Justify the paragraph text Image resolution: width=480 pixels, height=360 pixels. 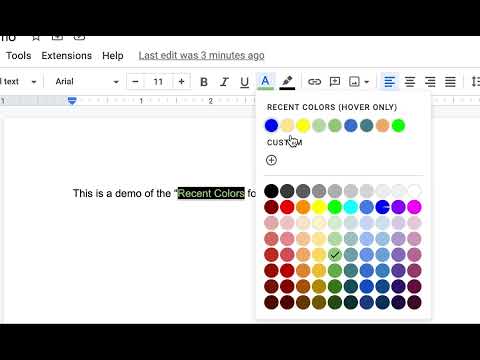coord(450,82)
